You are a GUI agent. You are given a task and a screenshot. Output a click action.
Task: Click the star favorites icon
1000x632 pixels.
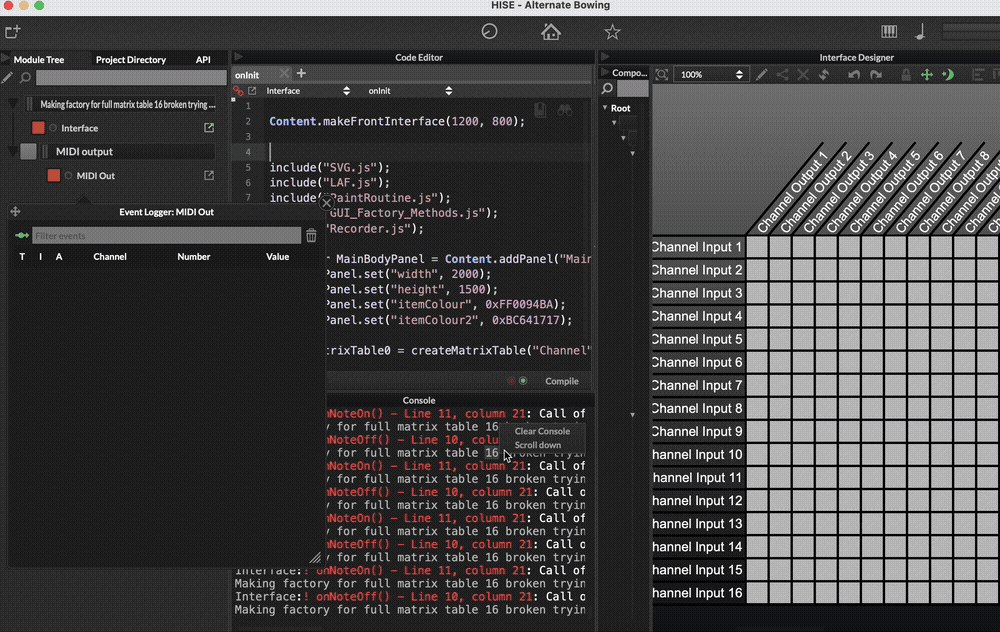point(612,31)
